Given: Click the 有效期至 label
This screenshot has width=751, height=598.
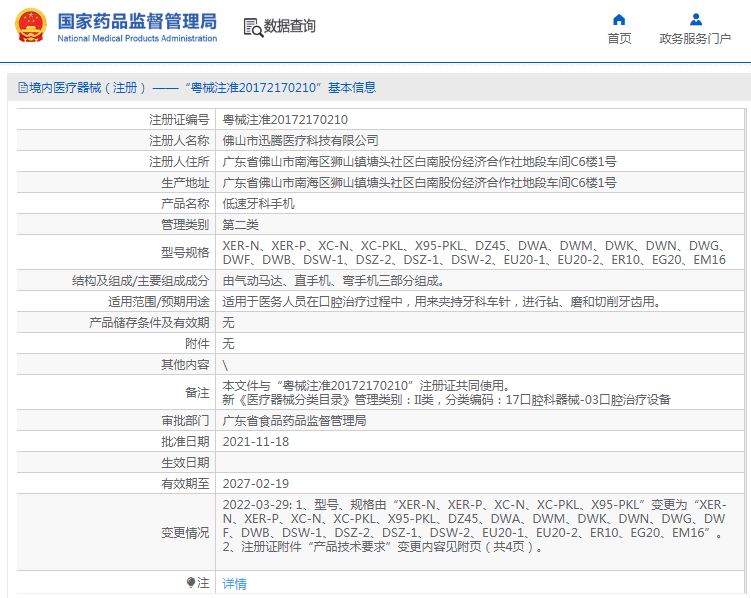Looking at the screenshot, I should pyautogui.click(x=185, y=484).
